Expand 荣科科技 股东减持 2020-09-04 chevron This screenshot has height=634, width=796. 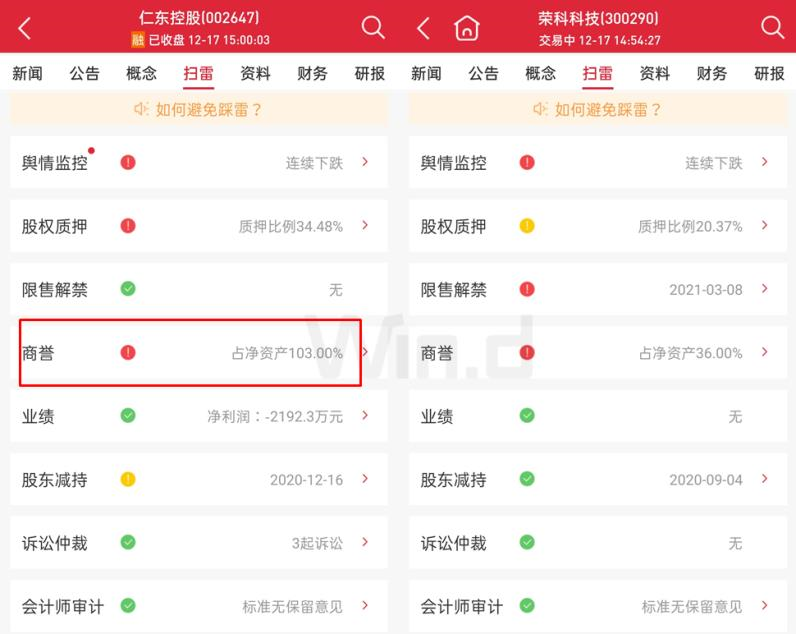pyautogui.click(x=765, y=479)
